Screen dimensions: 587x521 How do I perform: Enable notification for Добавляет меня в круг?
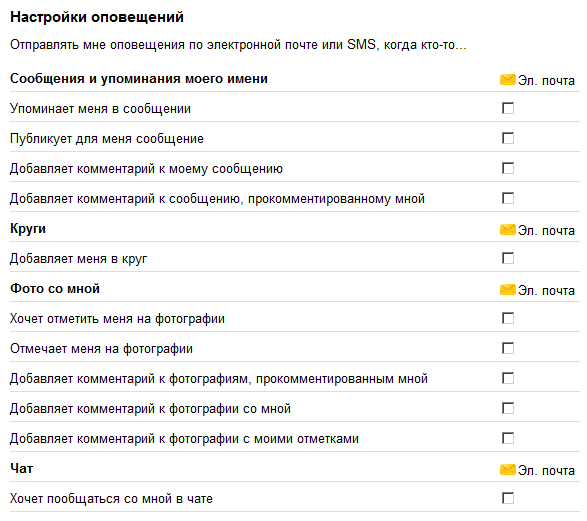508,258
